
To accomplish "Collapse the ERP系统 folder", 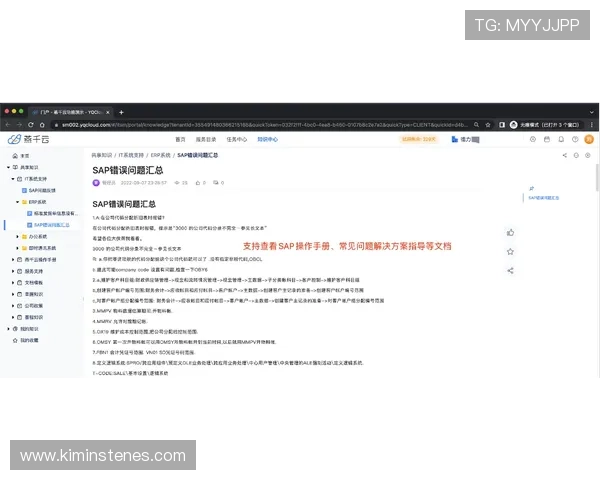I will click(x=18, y=202).
